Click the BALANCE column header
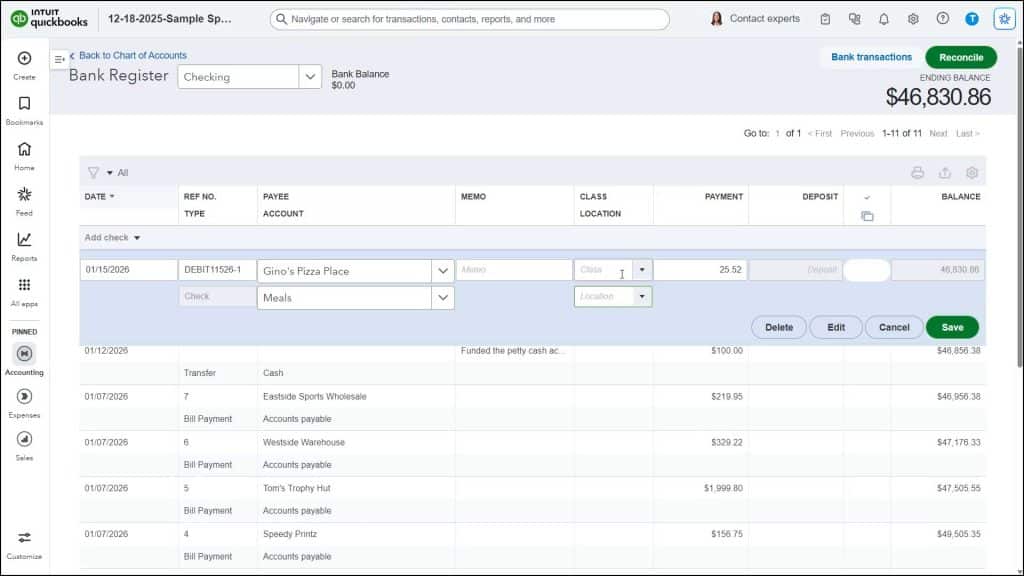This screenshot has height=576, width=1024. click(961, 197)
